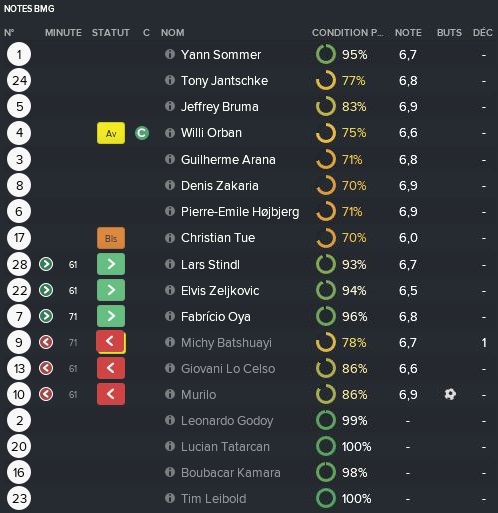
Task: Click shirt number 24 circle
Action: coord(19,80)
